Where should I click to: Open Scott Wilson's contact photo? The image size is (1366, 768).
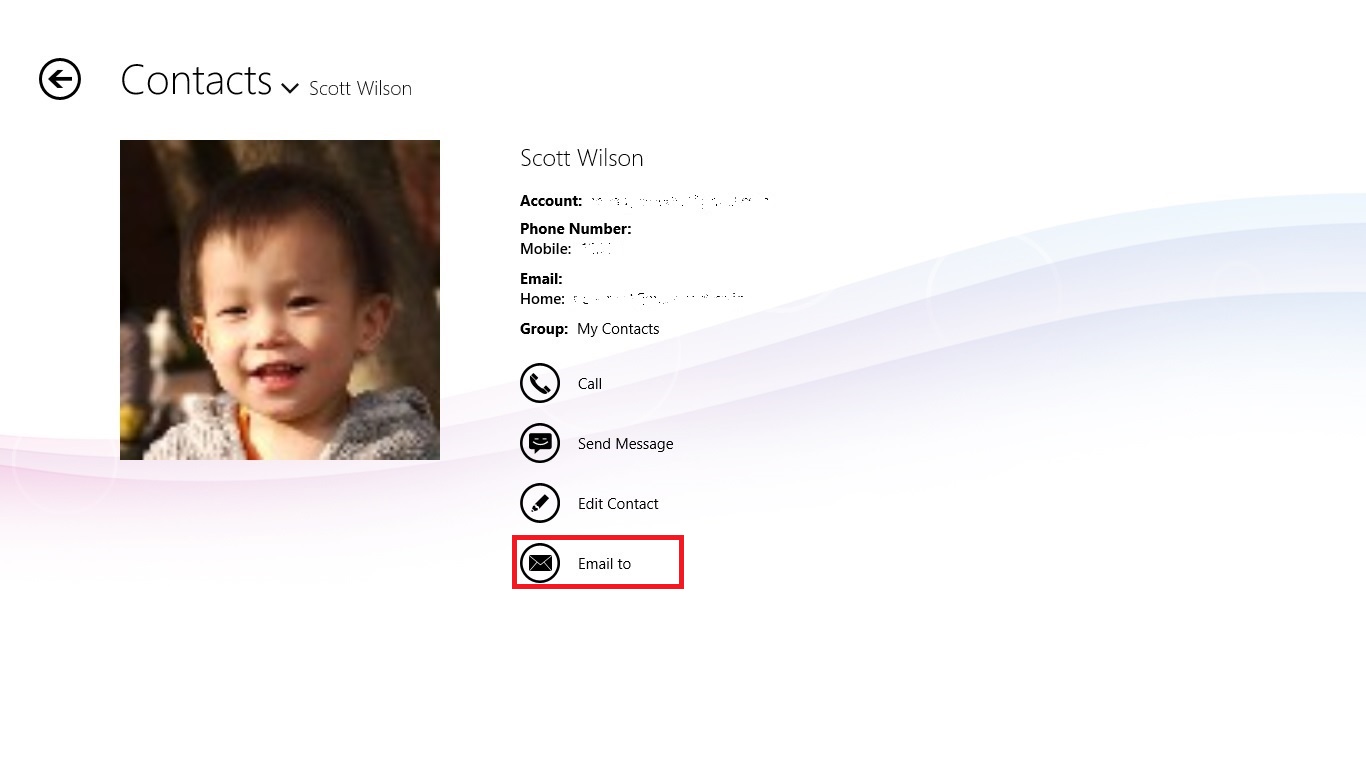(280, 300)
